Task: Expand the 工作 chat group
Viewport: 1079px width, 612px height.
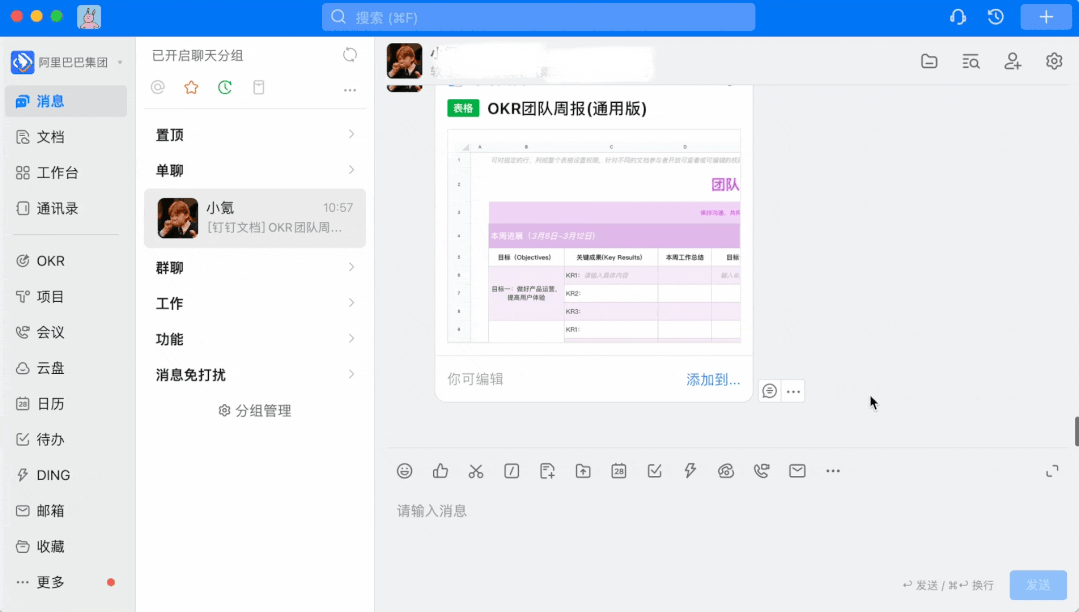Action: tap(255, 304)
